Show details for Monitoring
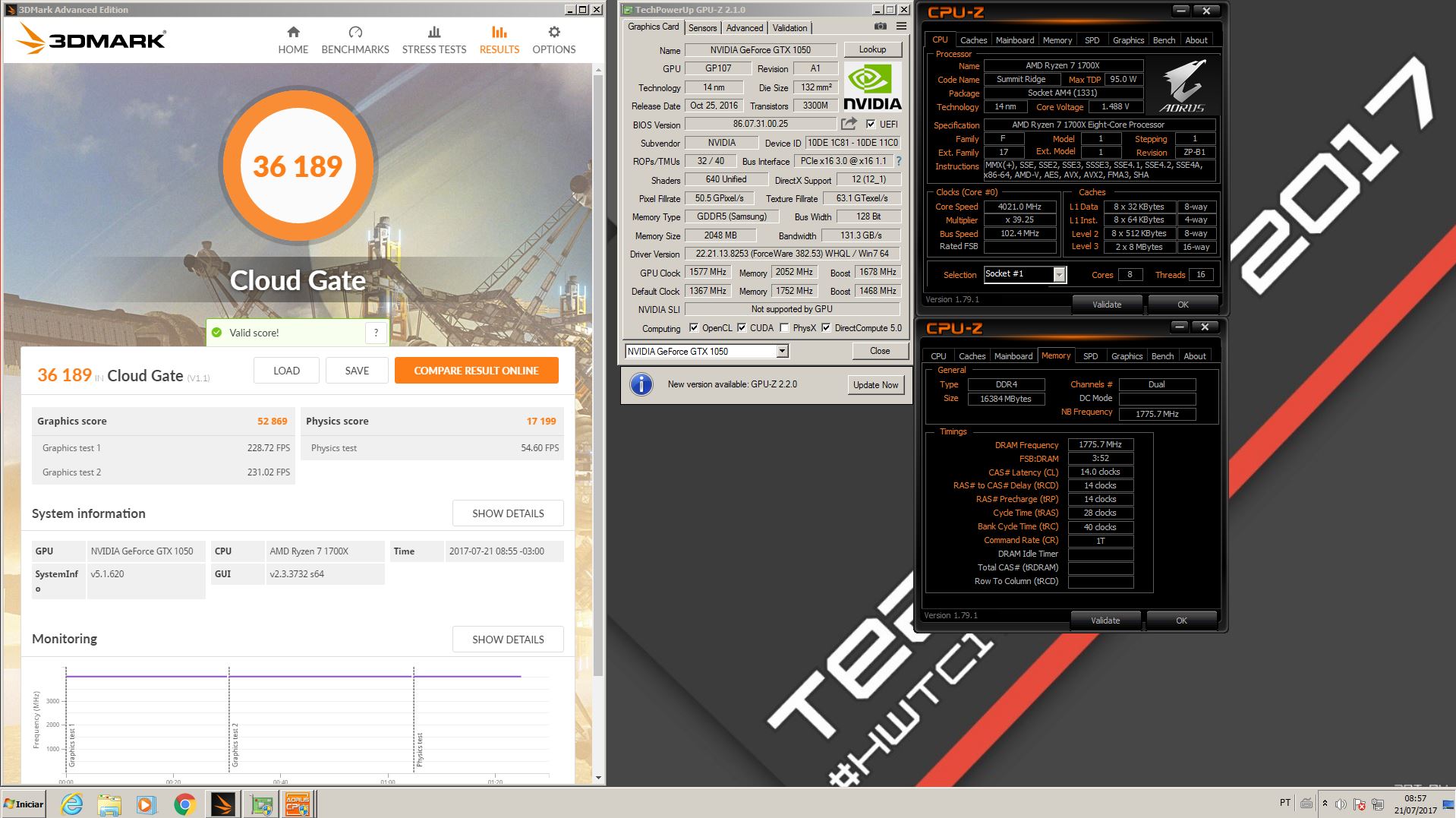Image resolution: width=1456 pixels, height=818 pixels. (x=508, y=640)
